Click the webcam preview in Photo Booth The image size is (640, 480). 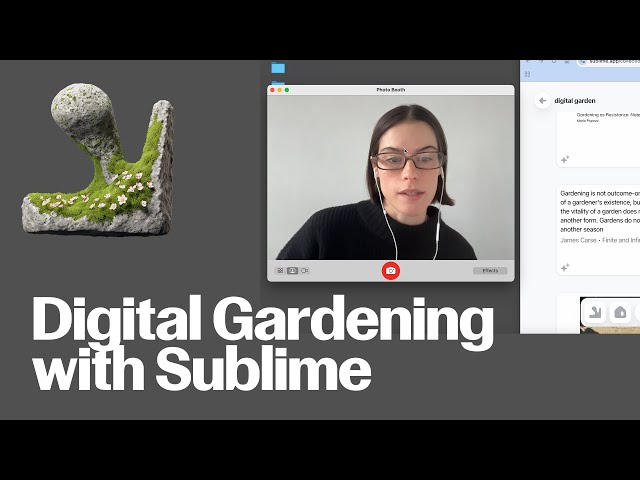391,178
